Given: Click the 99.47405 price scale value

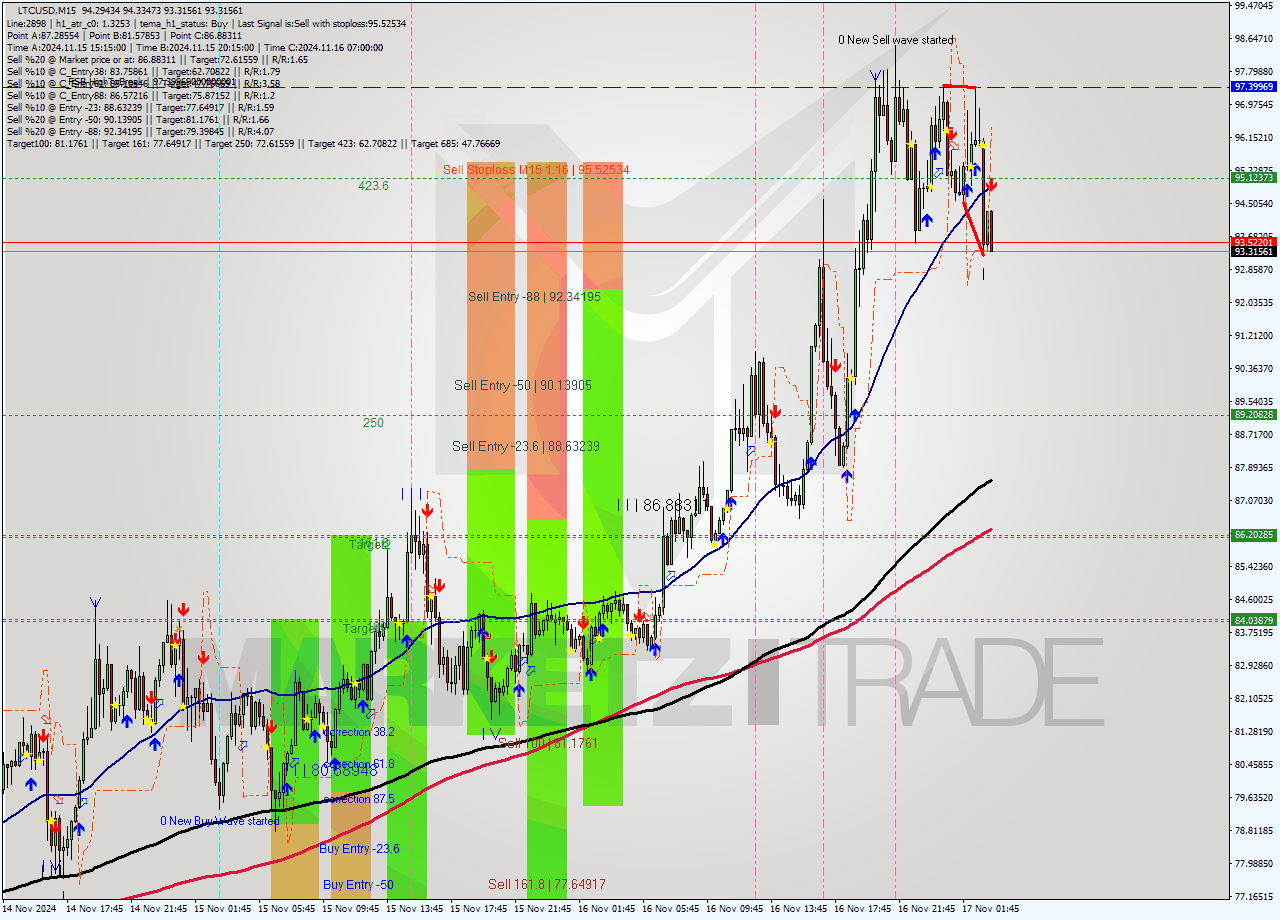Looking at the screenshot, I should coord(1253,6).
